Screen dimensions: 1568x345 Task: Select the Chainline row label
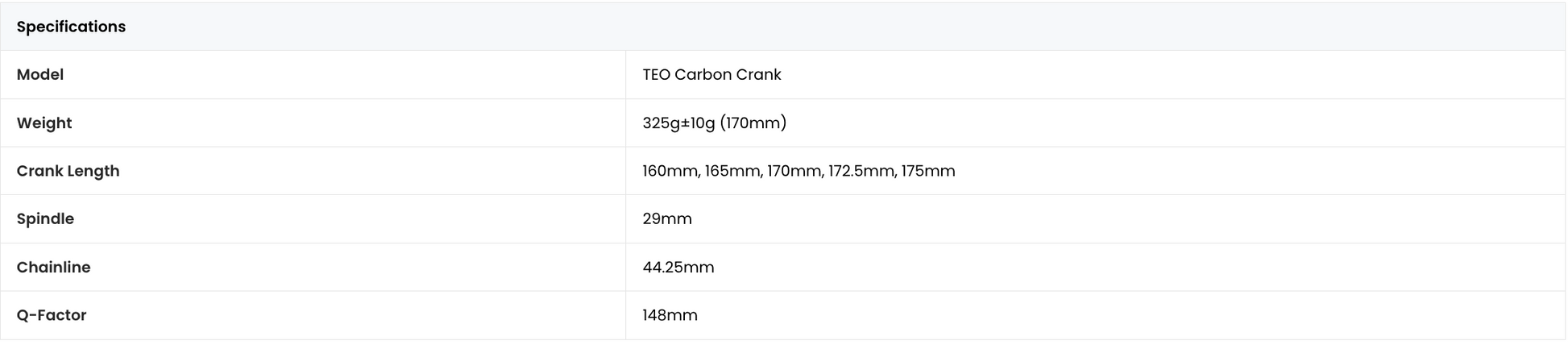pos(53,267)
